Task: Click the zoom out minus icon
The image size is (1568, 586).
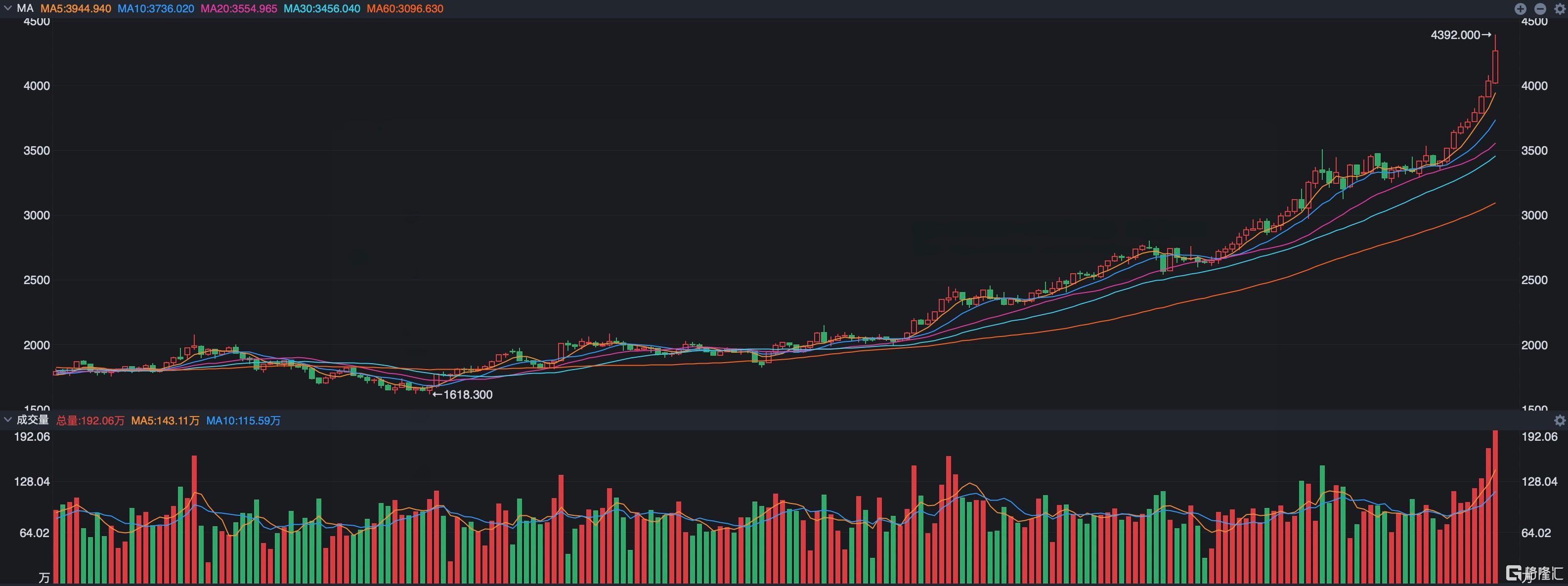Action: (x=1540, y=8)
